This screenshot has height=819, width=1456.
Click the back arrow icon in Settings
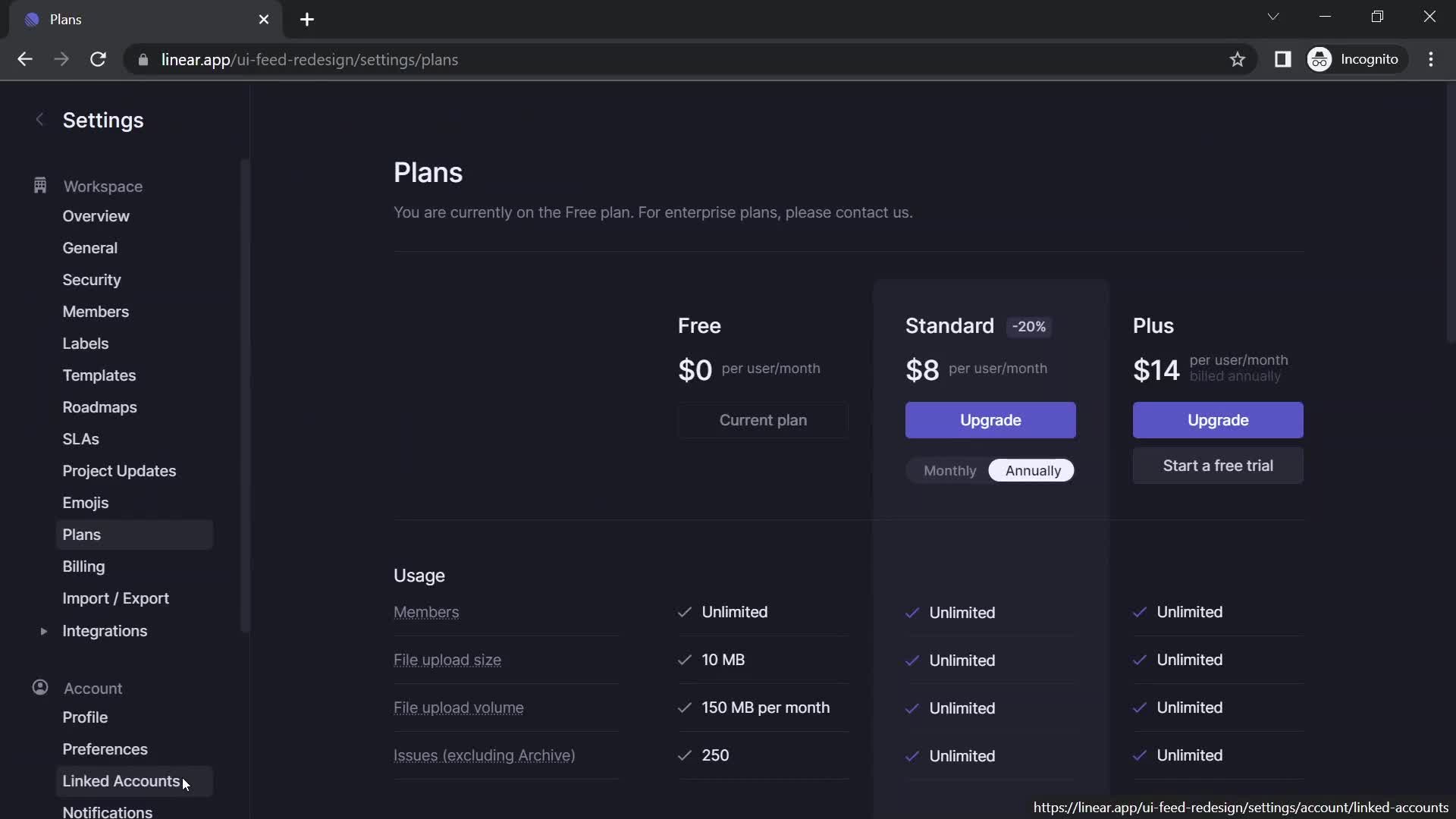(x=37, y=120)
